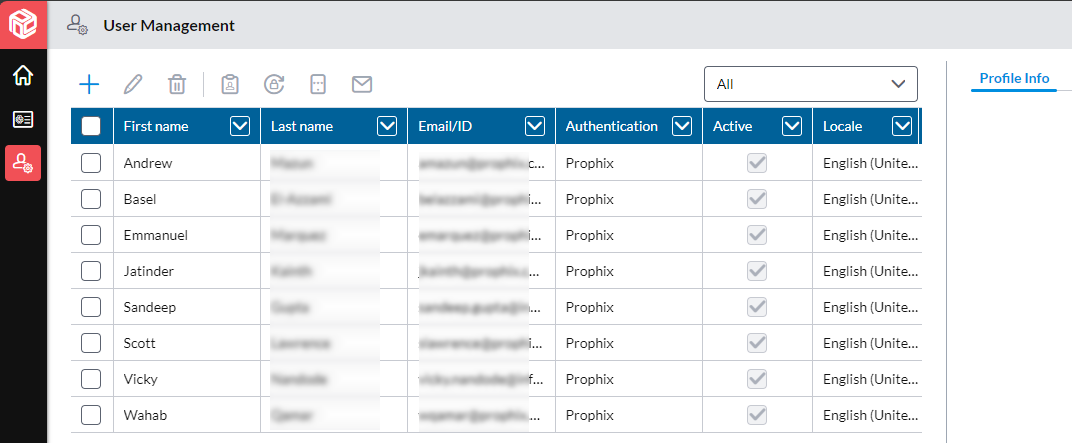
Task: Toggle Active checkbox in Andrew's row
Action: [757, 163]
